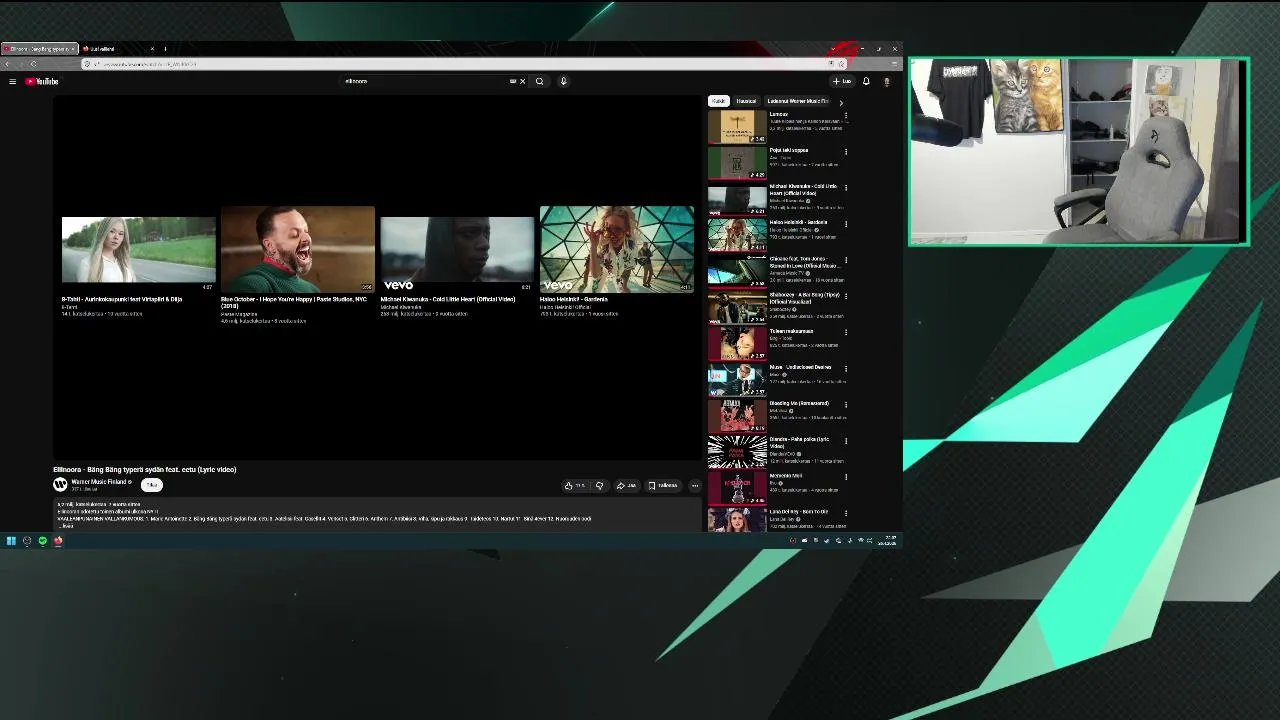Share the video with Jaa button
Screen dimensions: 1280x720
(x=626, y=486)
